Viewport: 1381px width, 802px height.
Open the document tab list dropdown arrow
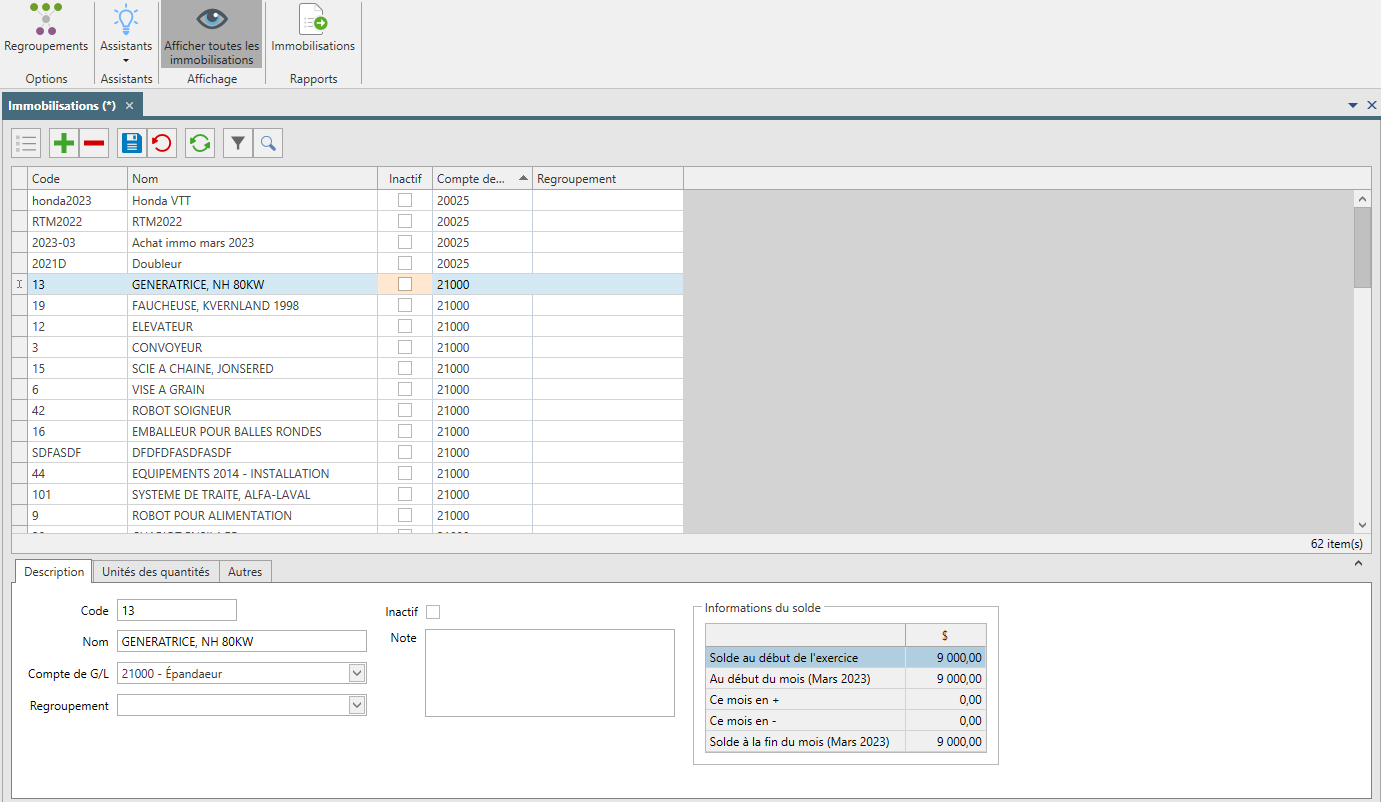coord(1353,105)
